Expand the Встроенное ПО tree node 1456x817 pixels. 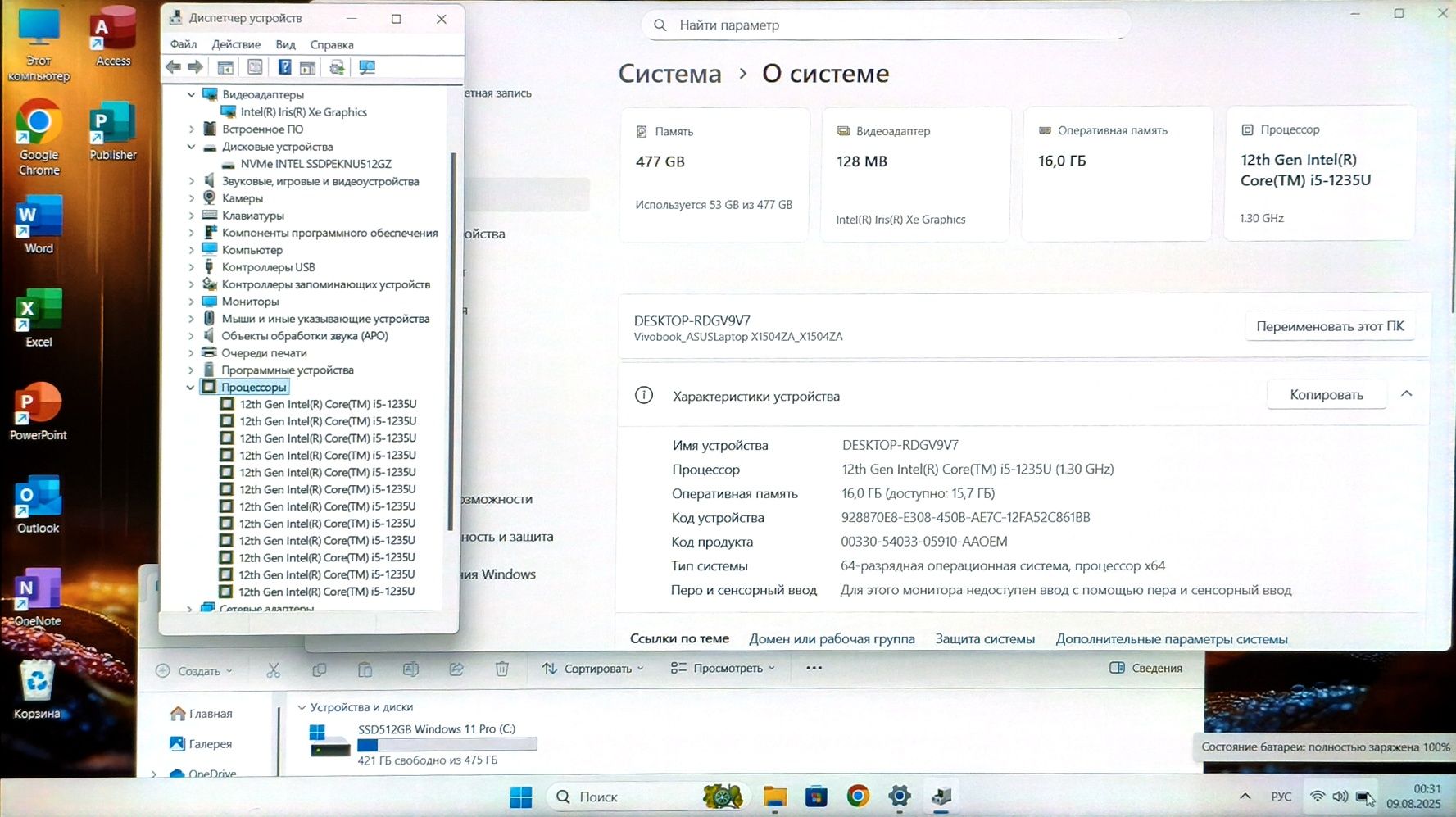tap(192, 129)
